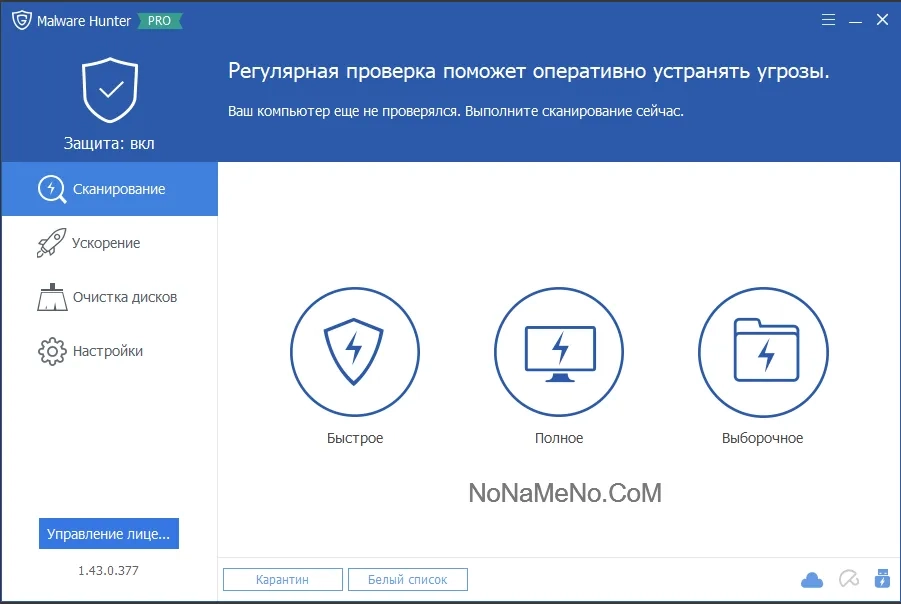Click the large protection shield checkmark icon

click(x=110, y=92)
